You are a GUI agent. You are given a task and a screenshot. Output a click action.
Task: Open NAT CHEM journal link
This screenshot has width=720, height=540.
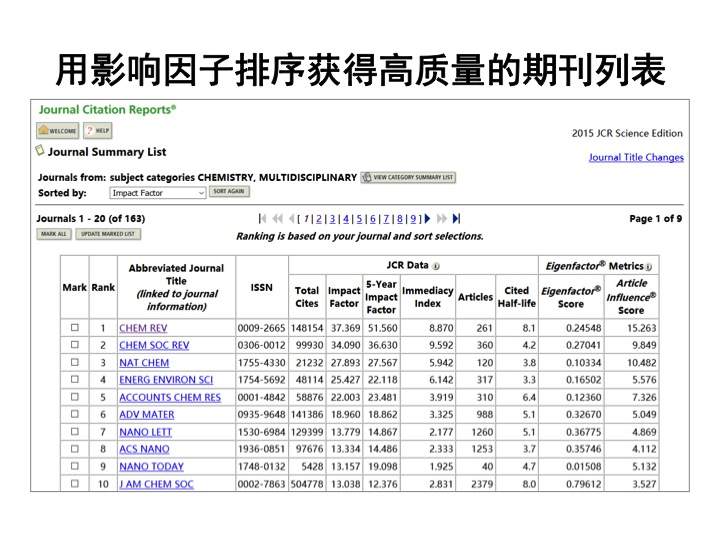click(x=144, y=363)
